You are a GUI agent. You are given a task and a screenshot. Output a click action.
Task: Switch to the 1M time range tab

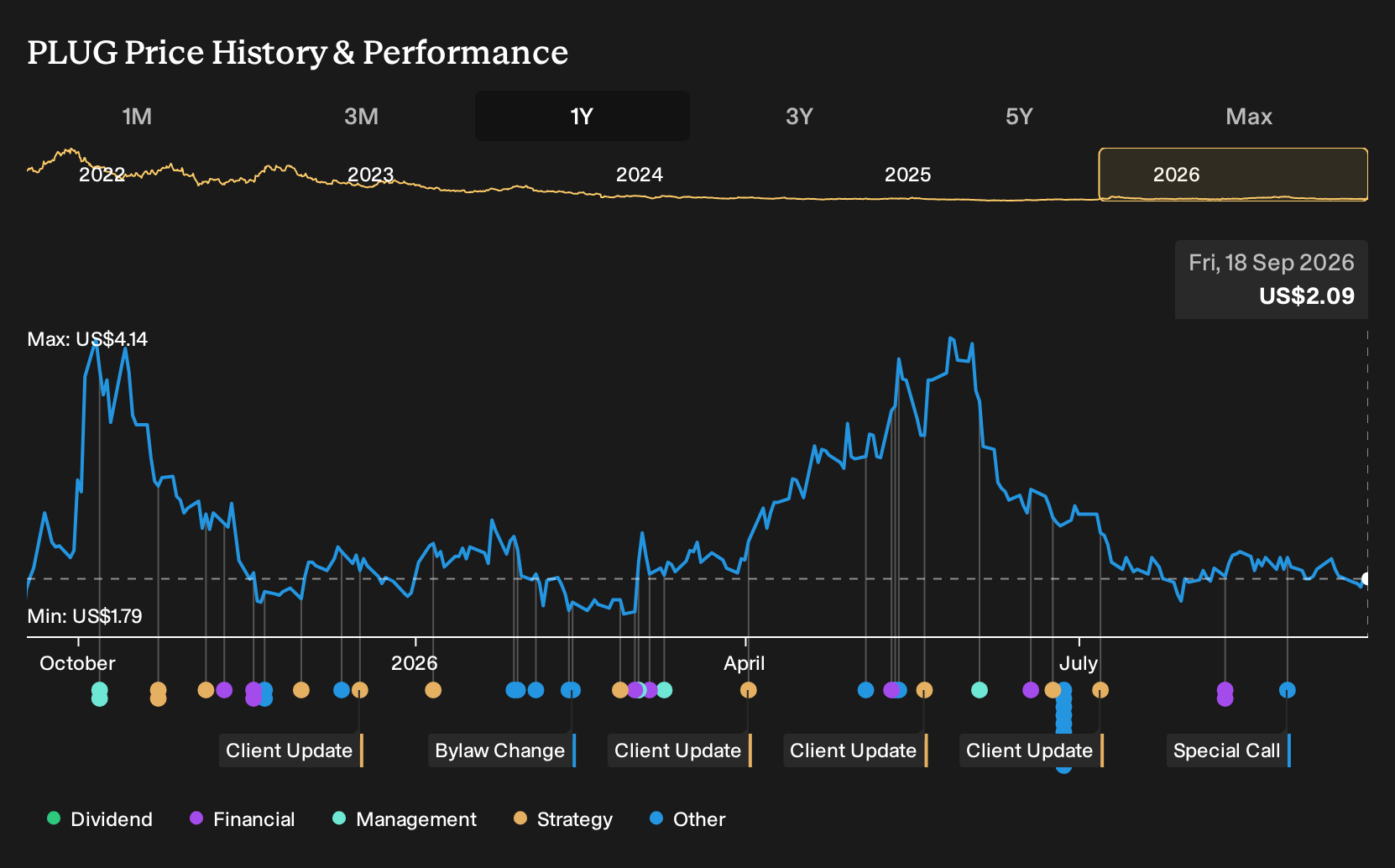pyautogui.click(x=137, y=116)
